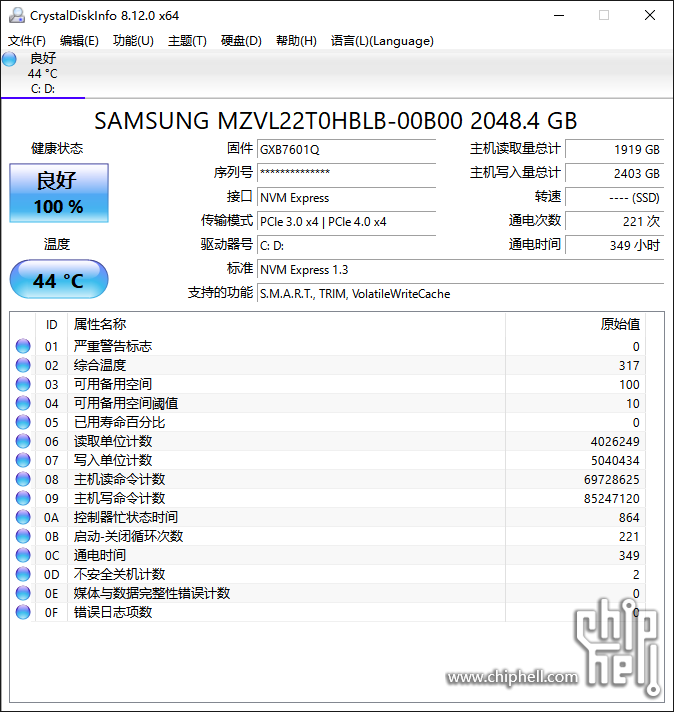Click the standard field NVM Express 1.3
This screenshot has height=712, width=674.
click(461, 270)
